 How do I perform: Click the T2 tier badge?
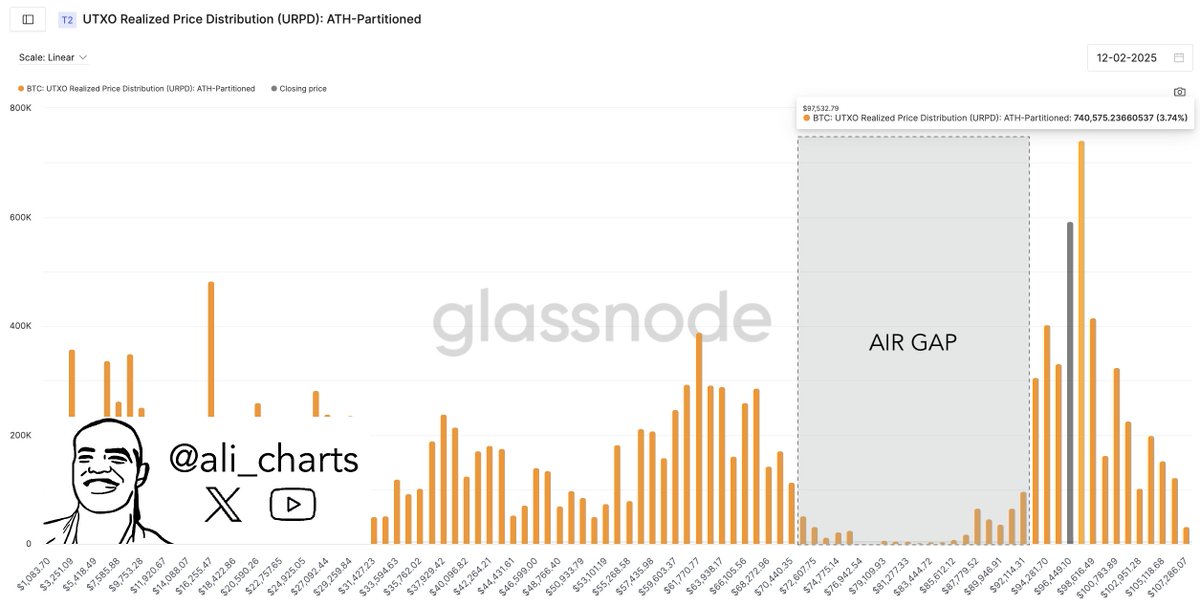click(x=67, y=19)
